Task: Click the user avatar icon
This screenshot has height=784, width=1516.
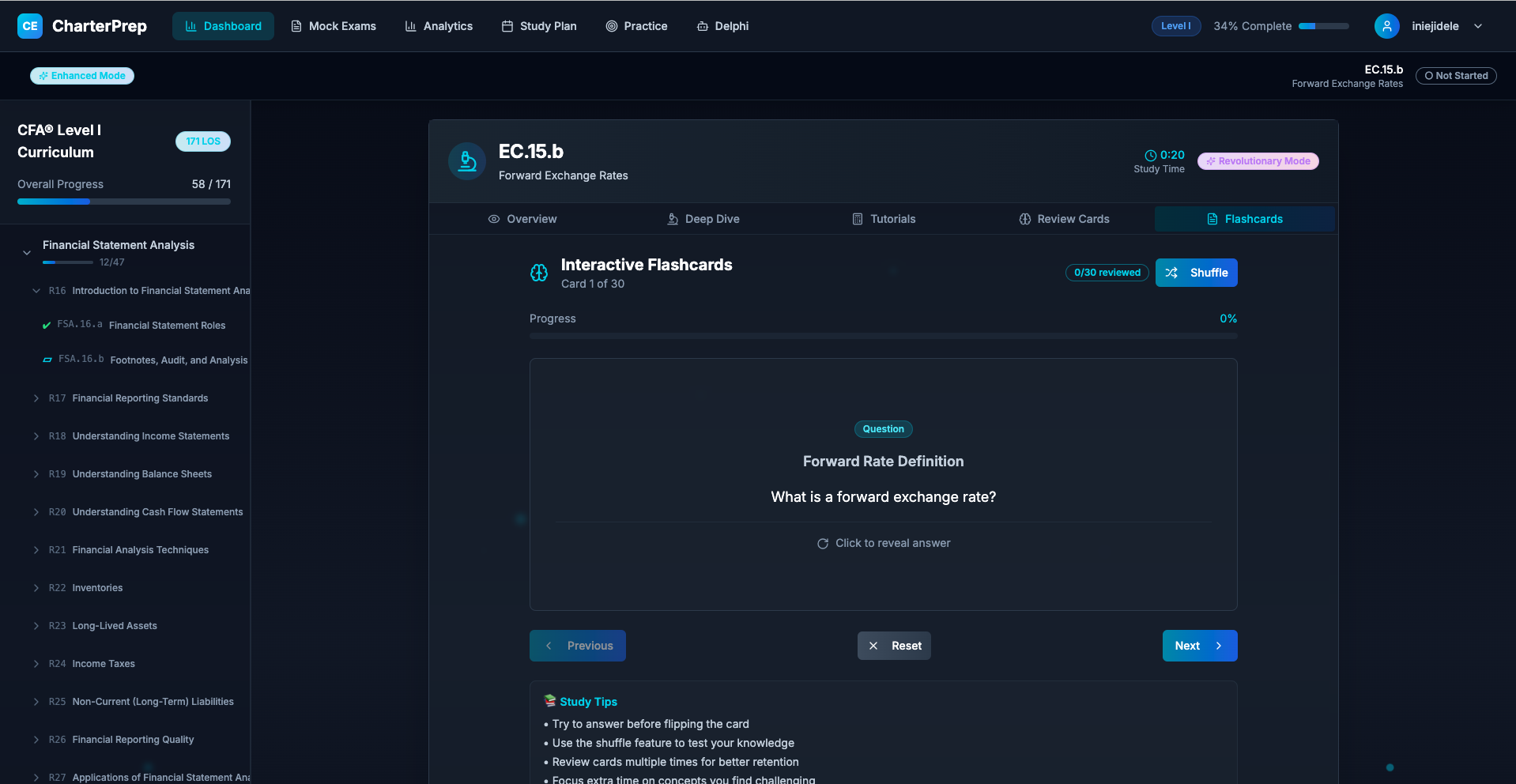Action: point(1386,26)
